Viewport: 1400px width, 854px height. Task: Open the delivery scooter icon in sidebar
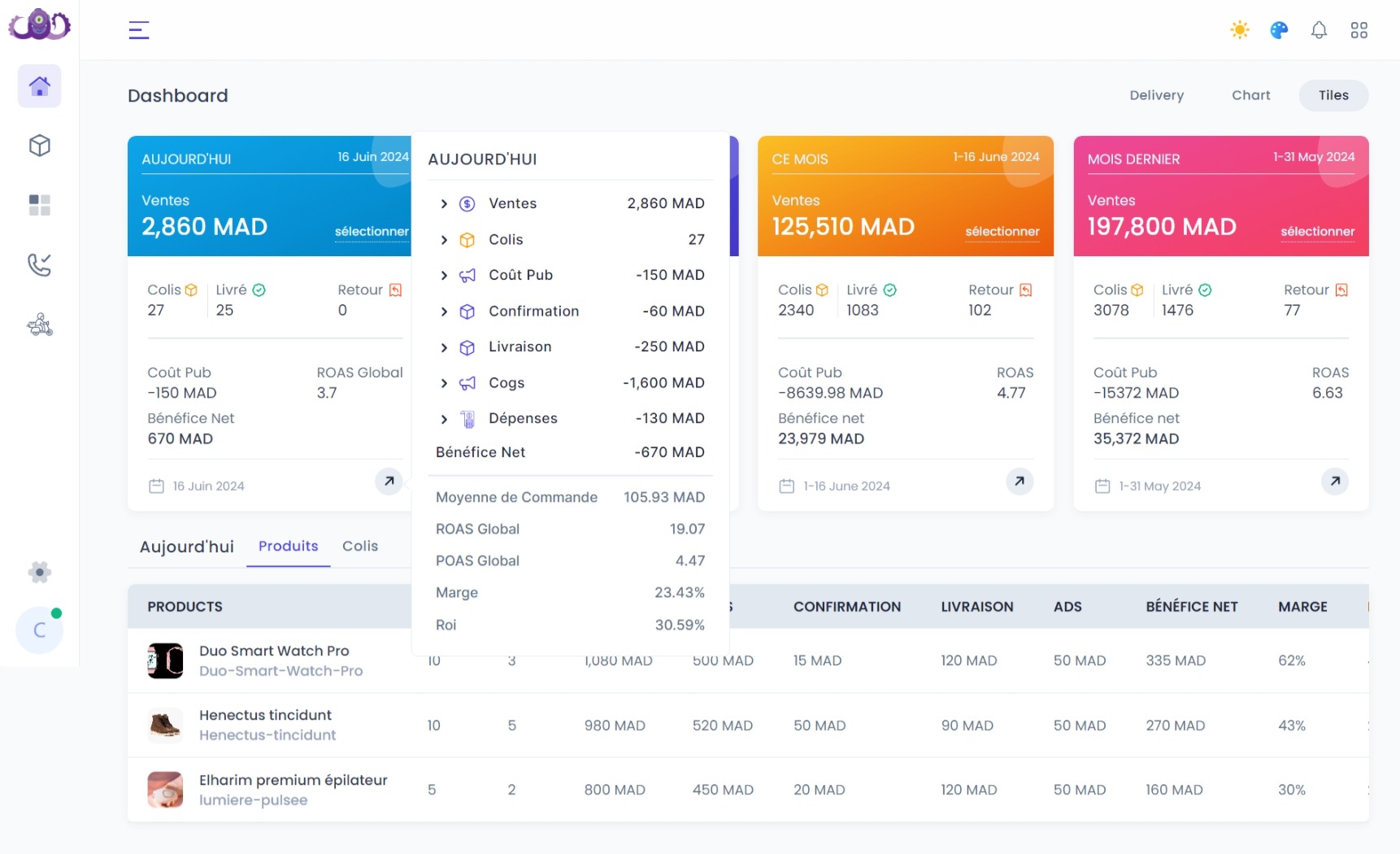pos(38,325)
